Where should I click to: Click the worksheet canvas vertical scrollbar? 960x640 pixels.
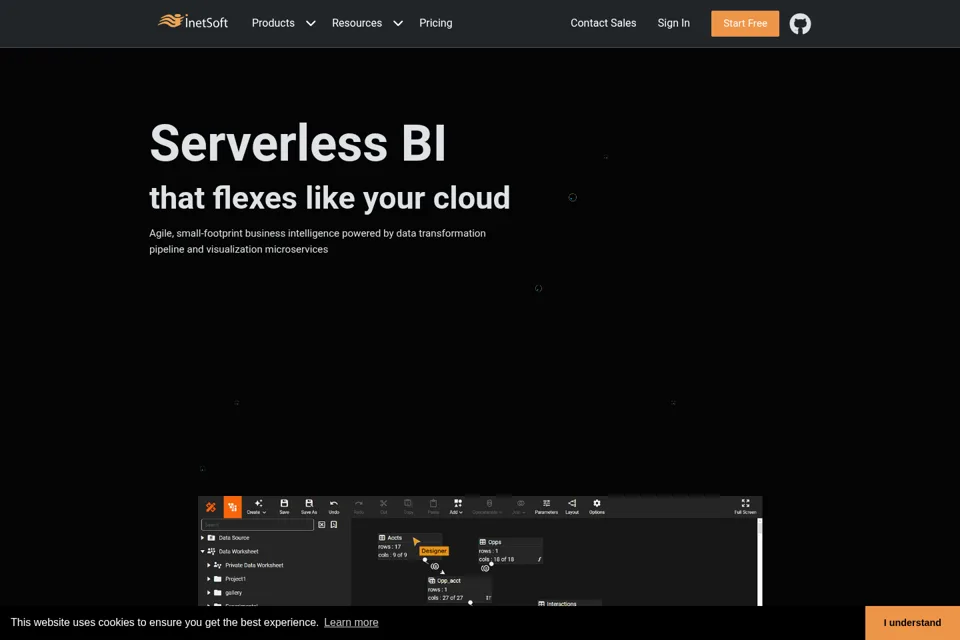[x=760, y=562]
